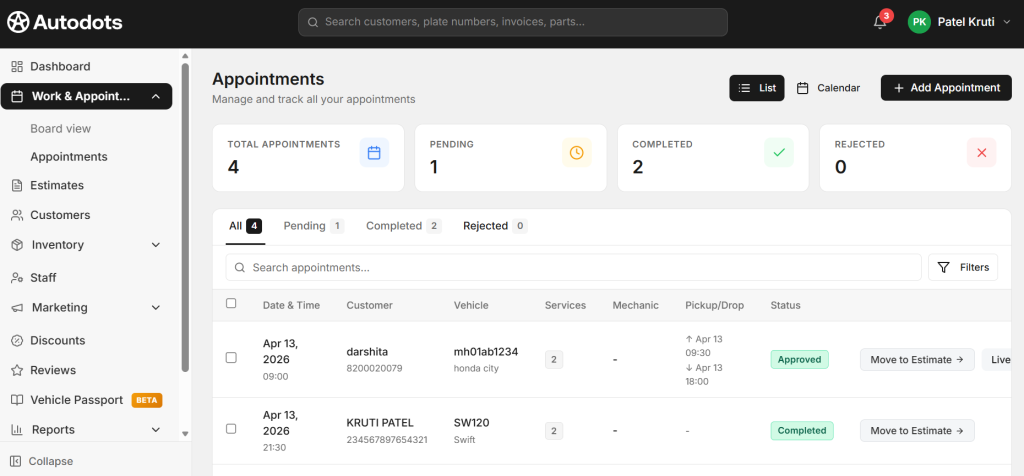This screenshot has width=1024, height=476.
Task: Select the KRUTI PATEL row checkbox
Action: click(231, 429)
